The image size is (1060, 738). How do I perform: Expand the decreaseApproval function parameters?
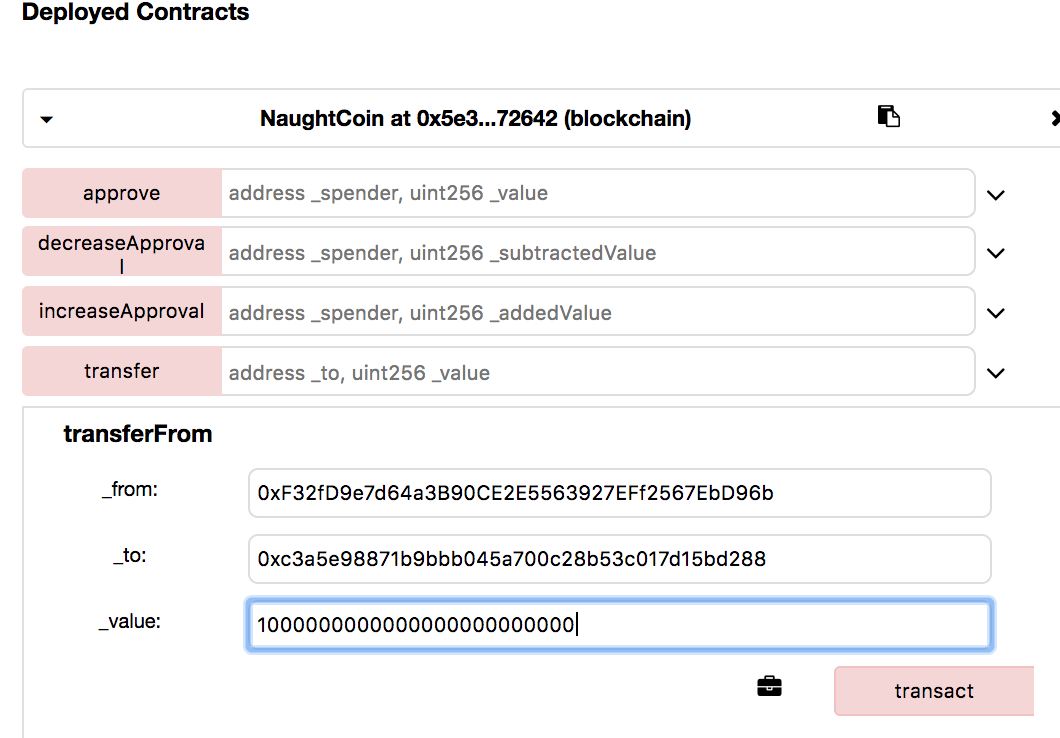[x=995, y=253]
